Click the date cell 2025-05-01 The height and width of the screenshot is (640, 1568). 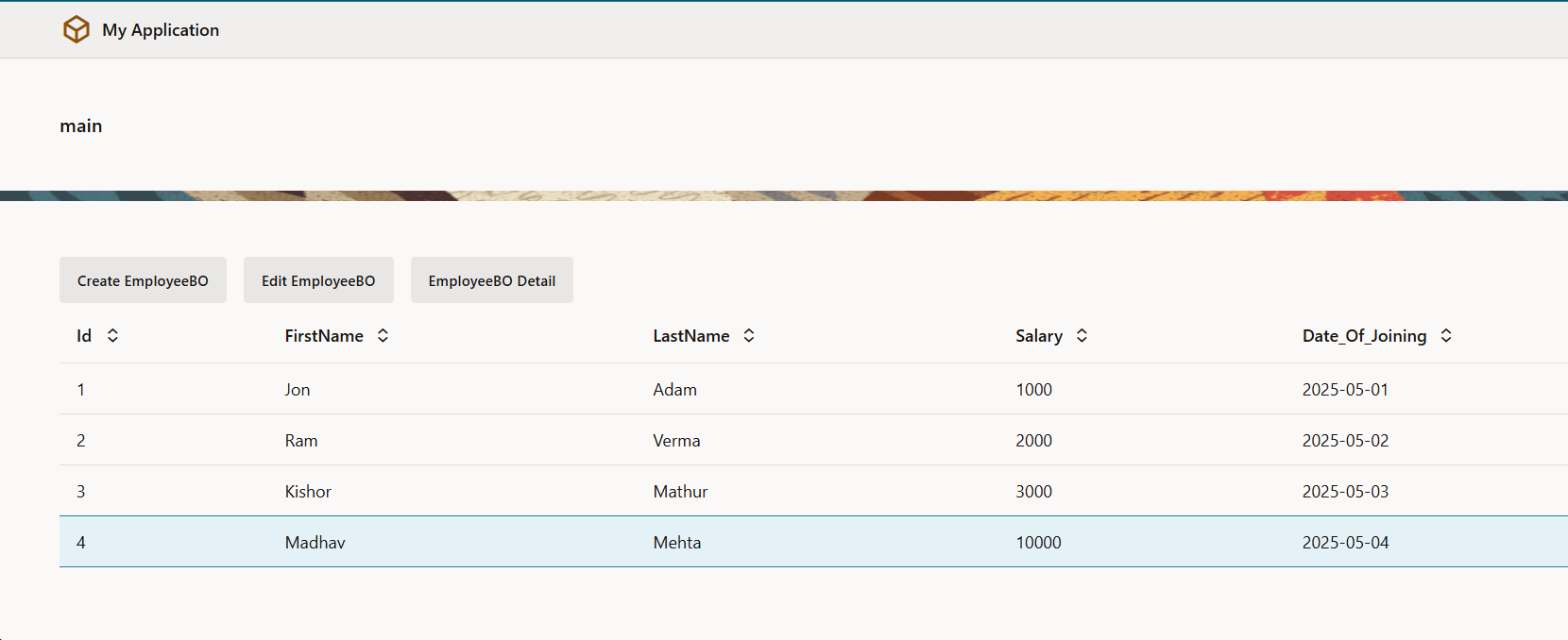point(1345,390)
